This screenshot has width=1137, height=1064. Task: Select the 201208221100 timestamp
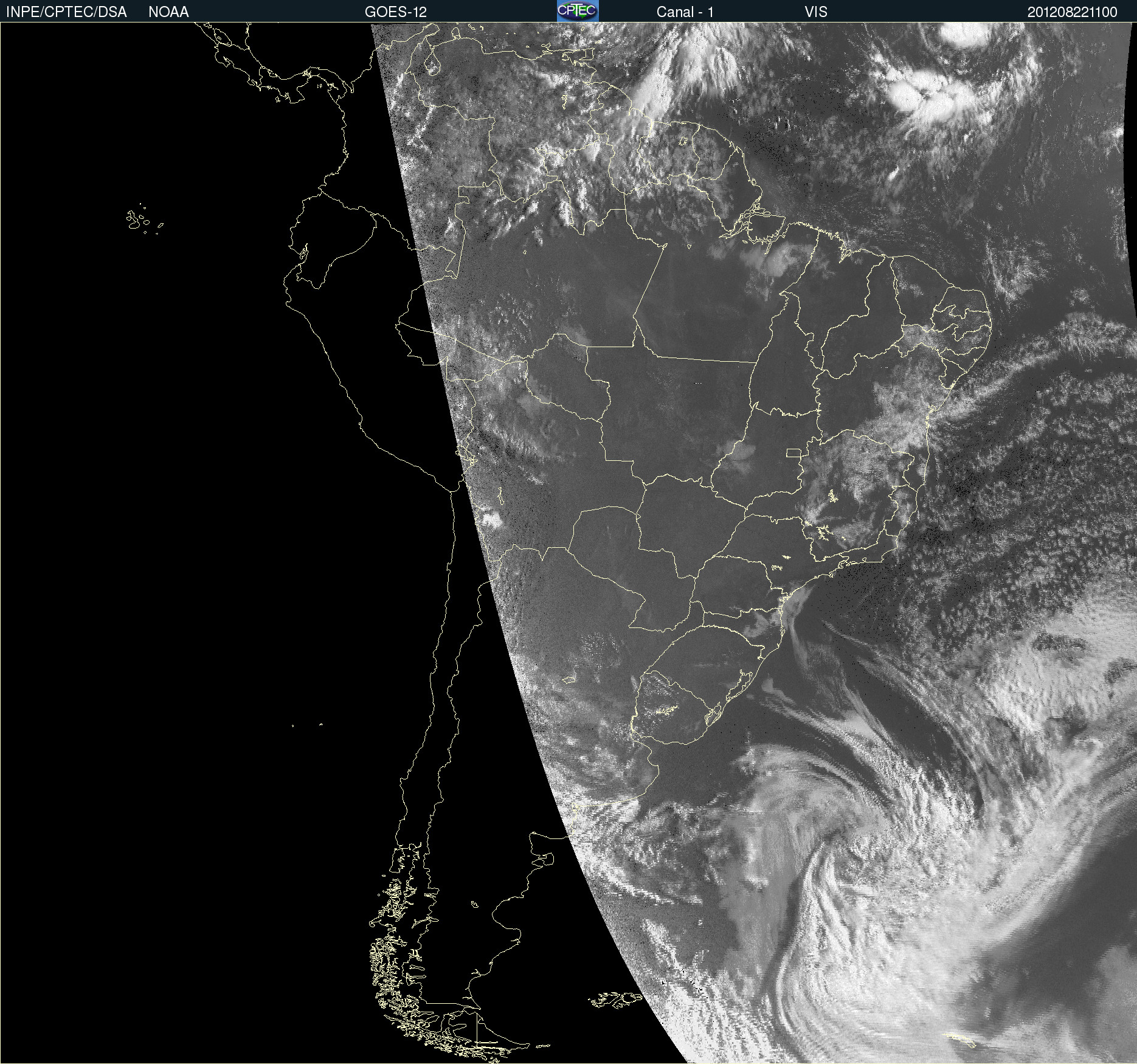click(x=1072, y=12)
